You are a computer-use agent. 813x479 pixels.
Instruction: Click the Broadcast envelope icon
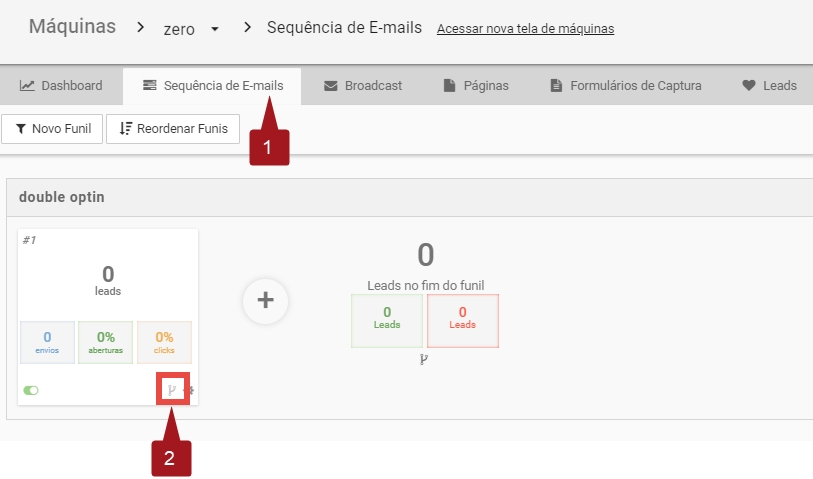coord(331,86)
